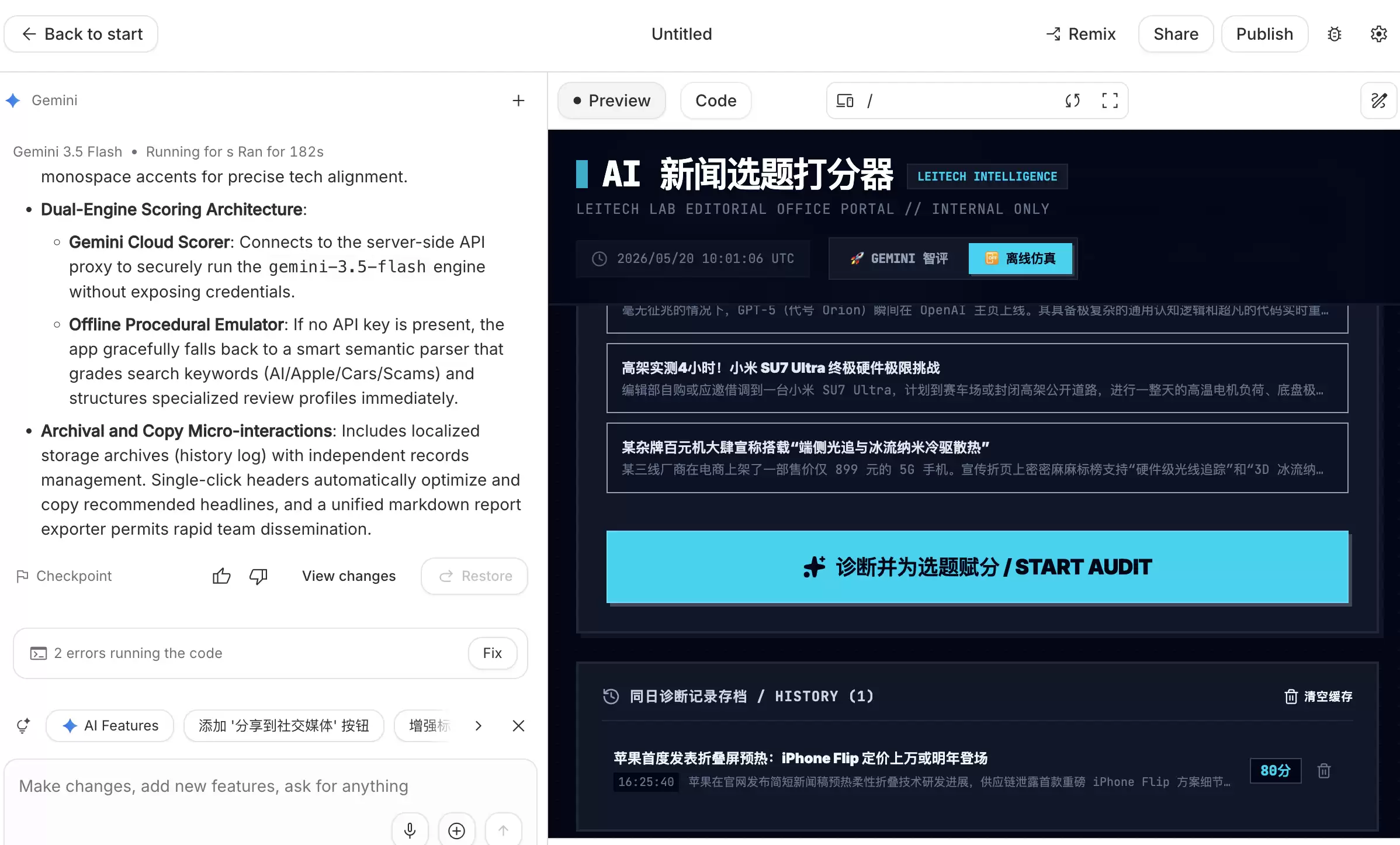Open the annotate edit pencil tool
Image resolution: width=1400 pixels, height=845 pixels.
(1379, 101)
